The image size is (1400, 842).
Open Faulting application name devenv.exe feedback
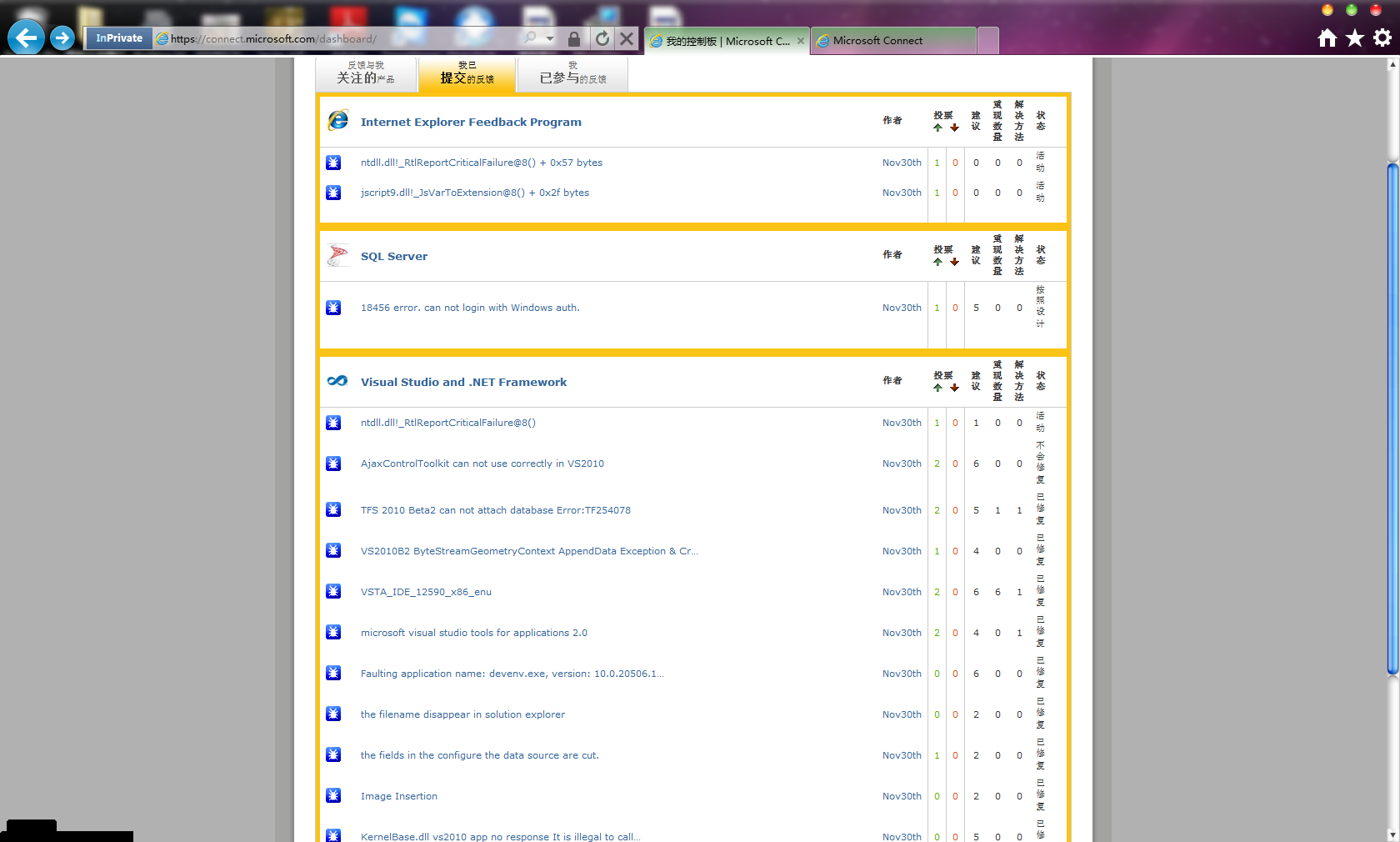512,674
